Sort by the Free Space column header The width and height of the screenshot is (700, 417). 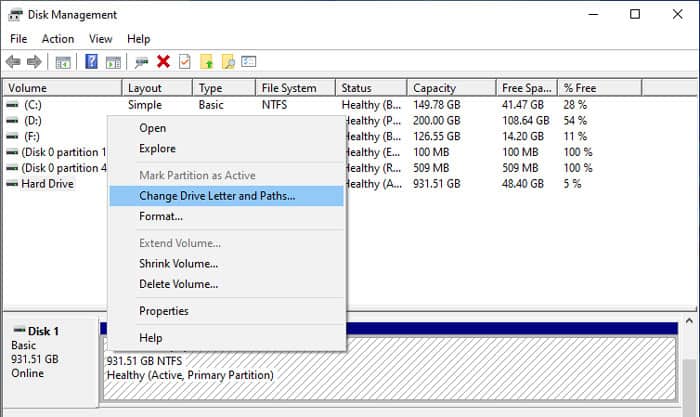(x=527, y=88)
